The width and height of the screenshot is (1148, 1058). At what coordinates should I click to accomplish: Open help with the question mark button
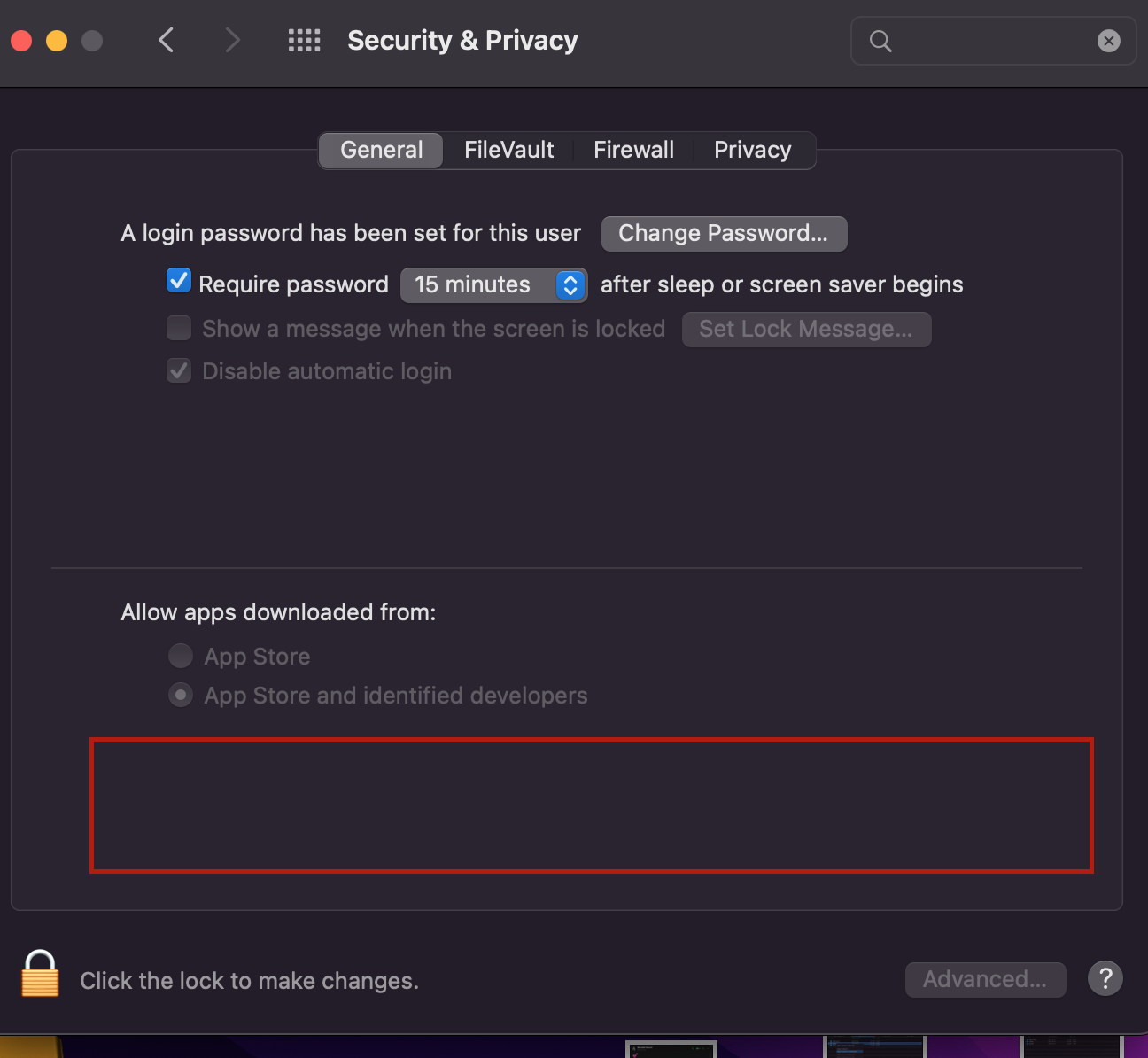[1105, 979]
